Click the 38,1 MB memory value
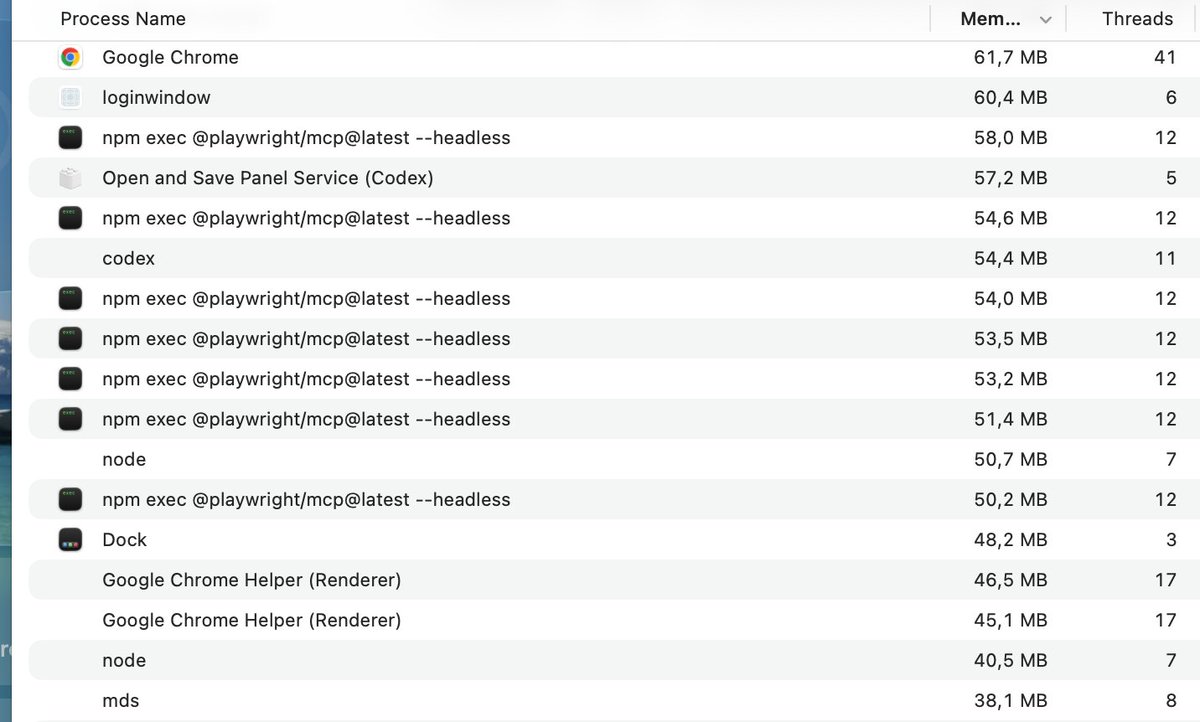 (1011, 700)
